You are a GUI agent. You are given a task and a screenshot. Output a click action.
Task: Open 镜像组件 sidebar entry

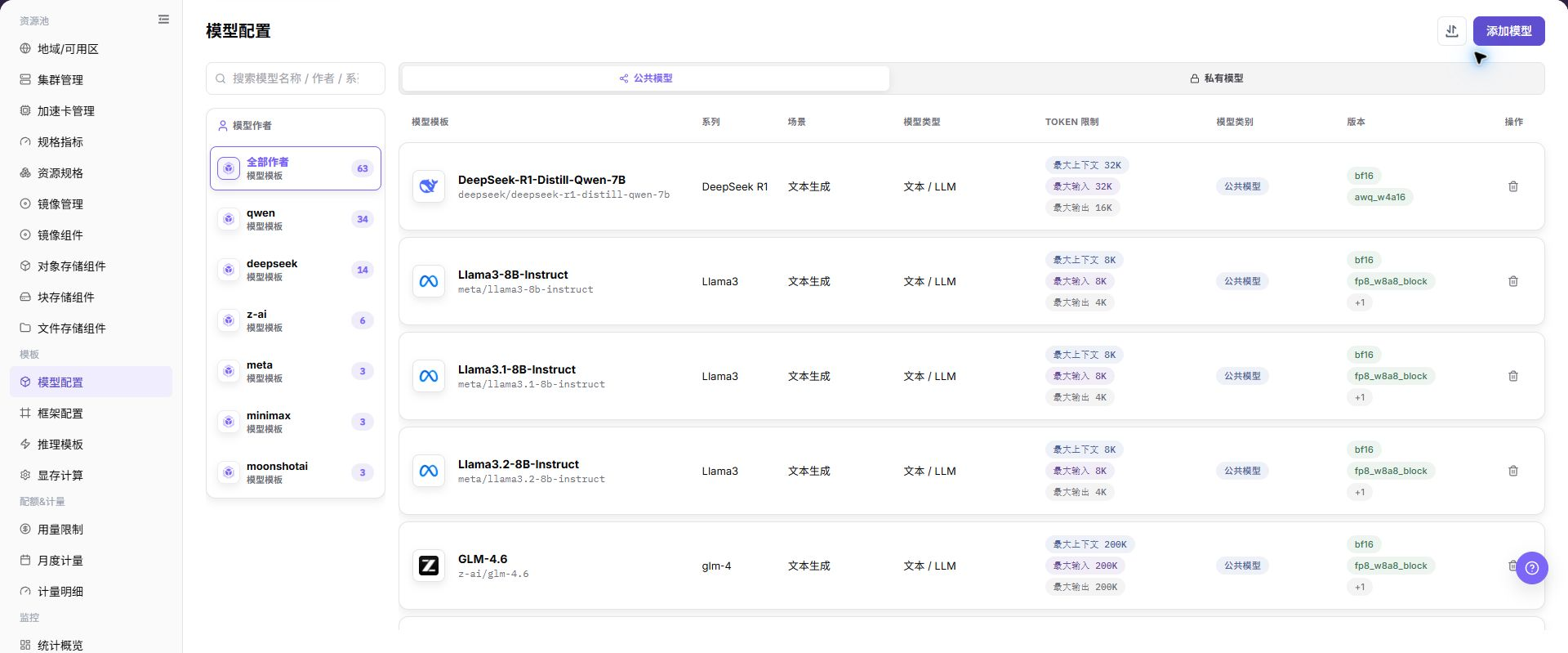click(x=91, y=235)
